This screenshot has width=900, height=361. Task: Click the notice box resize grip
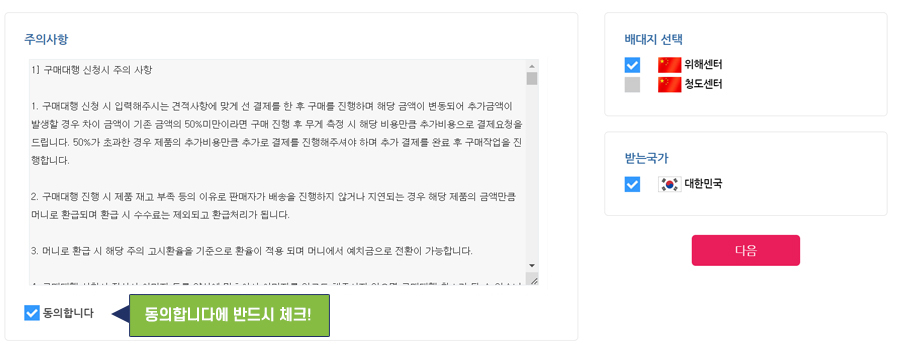click(534, 281)
